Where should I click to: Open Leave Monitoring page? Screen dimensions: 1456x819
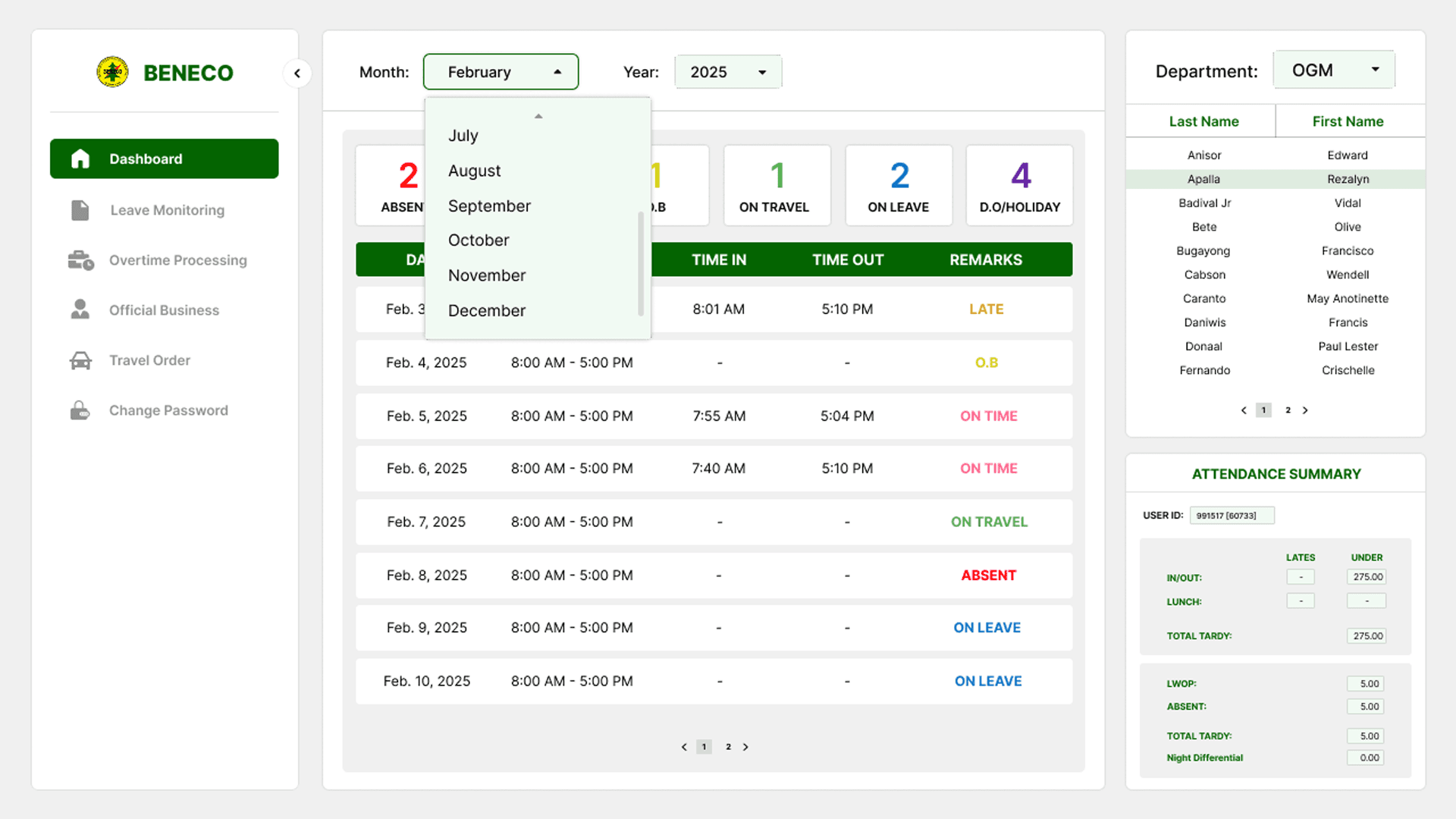[x=167, y=210]
